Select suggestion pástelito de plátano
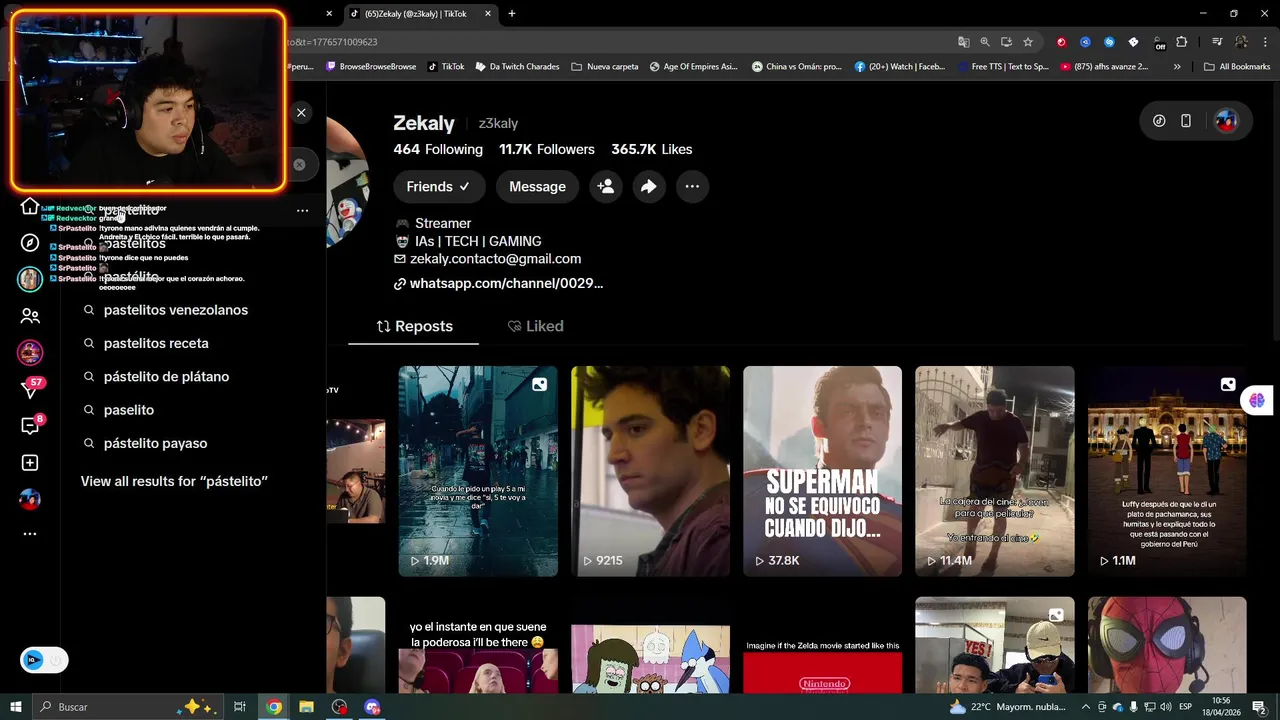Viewport: 1280px width, 720px height. (x=166, y=376)
